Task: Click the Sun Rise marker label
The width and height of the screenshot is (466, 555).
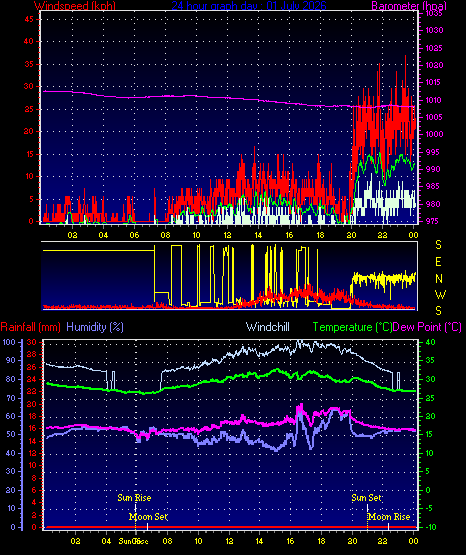Action: click(x=134, y=498)
